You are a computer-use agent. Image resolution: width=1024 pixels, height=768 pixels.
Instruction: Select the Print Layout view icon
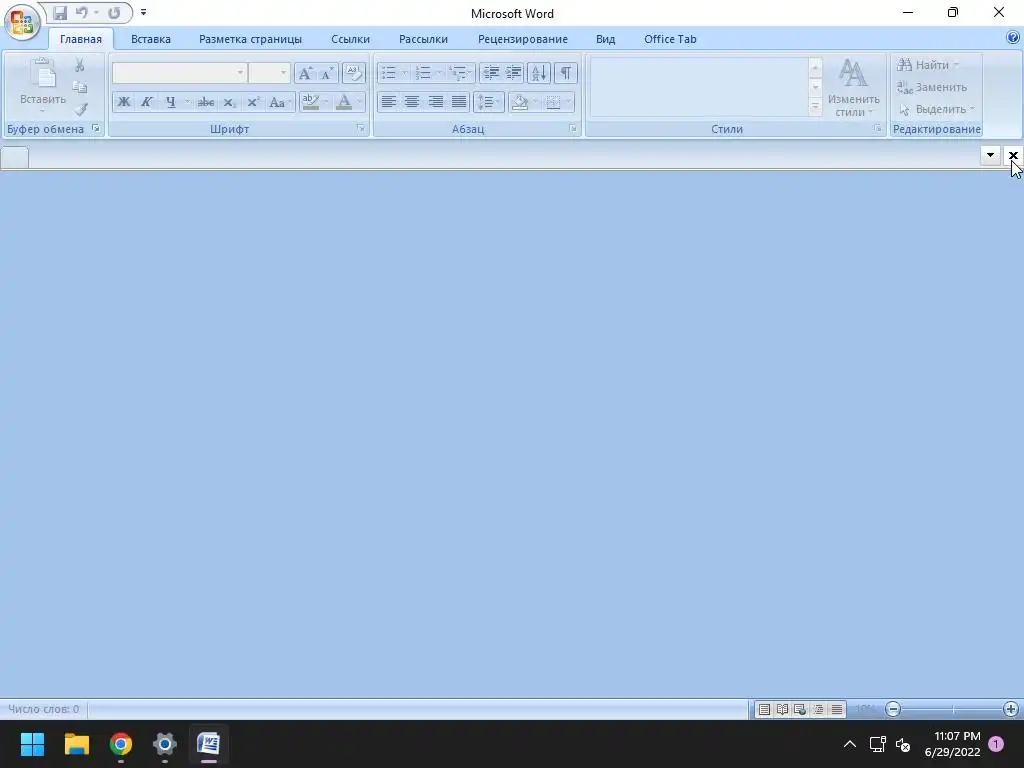click(x=764, y=709)
